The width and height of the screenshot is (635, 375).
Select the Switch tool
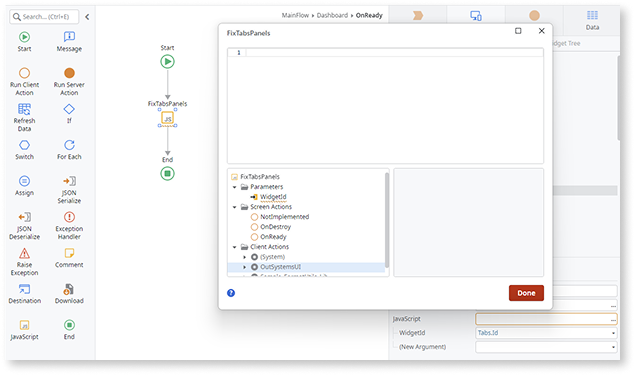pyautogui.click(x=24, y=150)
